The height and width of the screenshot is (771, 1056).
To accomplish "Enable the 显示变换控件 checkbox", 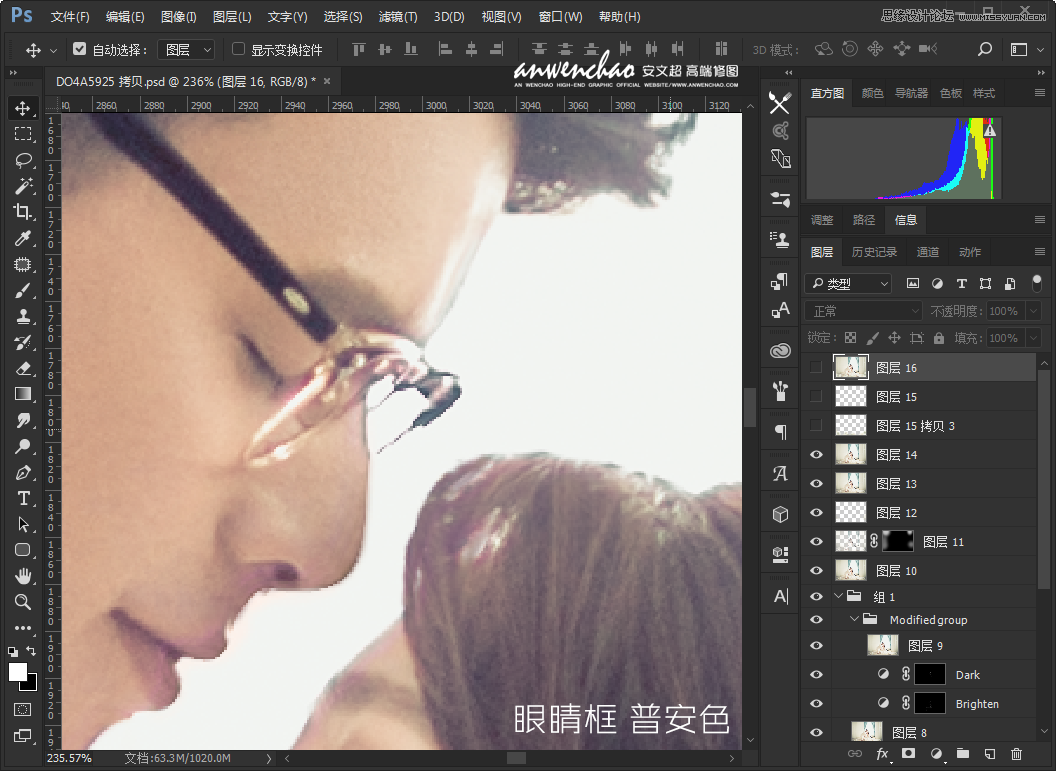I will (237, 49).
